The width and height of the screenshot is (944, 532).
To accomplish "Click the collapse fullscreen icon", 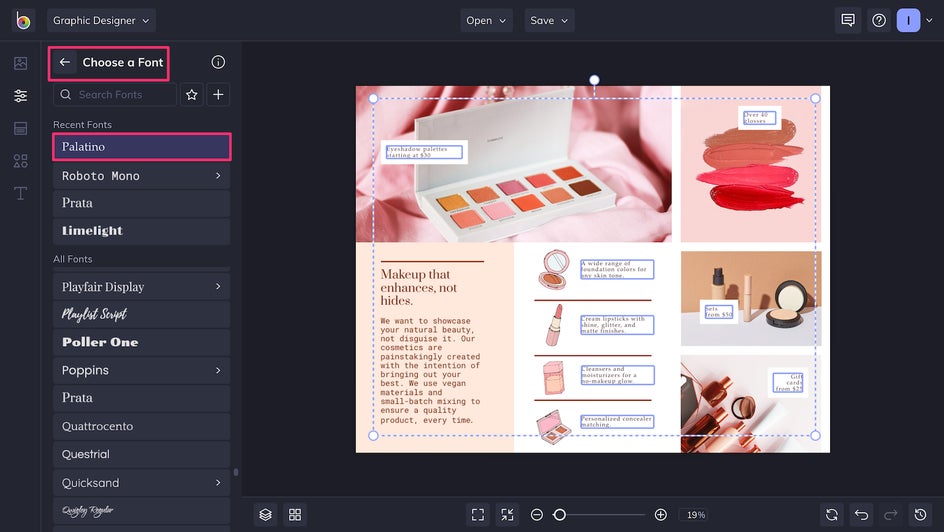I will [508, 515].
